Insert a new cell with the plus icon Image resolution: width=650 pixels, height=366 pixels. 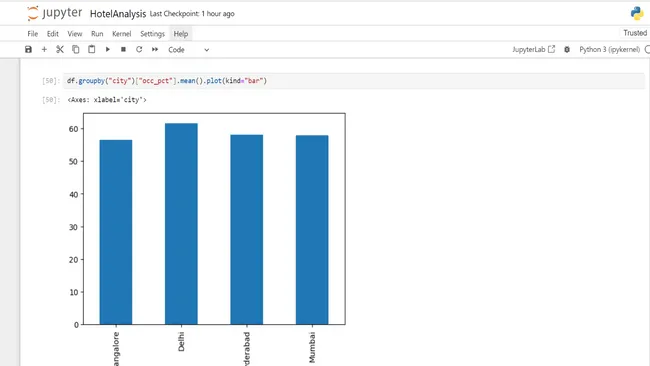(44, 49)
